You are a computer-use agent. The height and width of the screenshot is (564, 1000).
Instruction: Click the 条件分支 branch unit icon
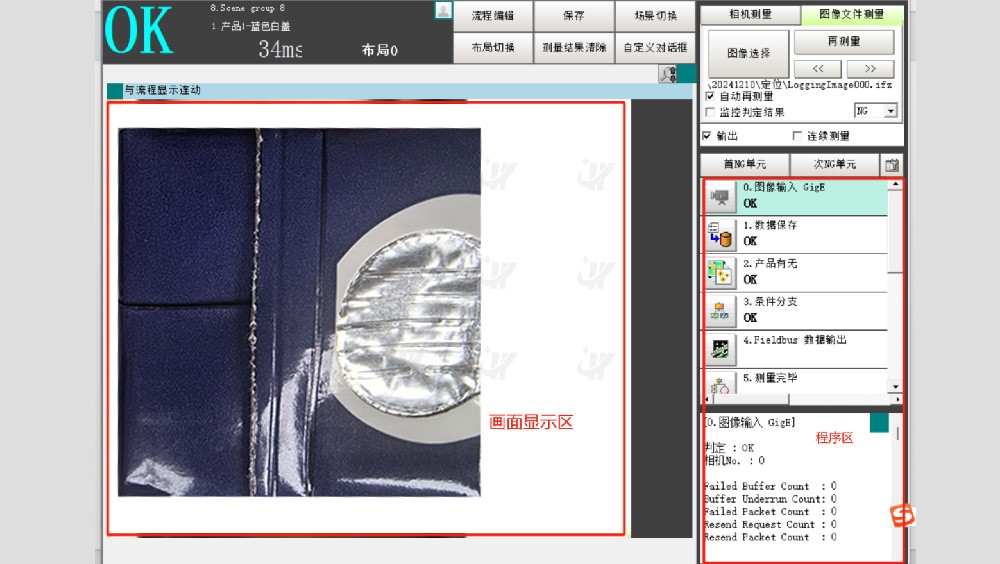point(720,311)
